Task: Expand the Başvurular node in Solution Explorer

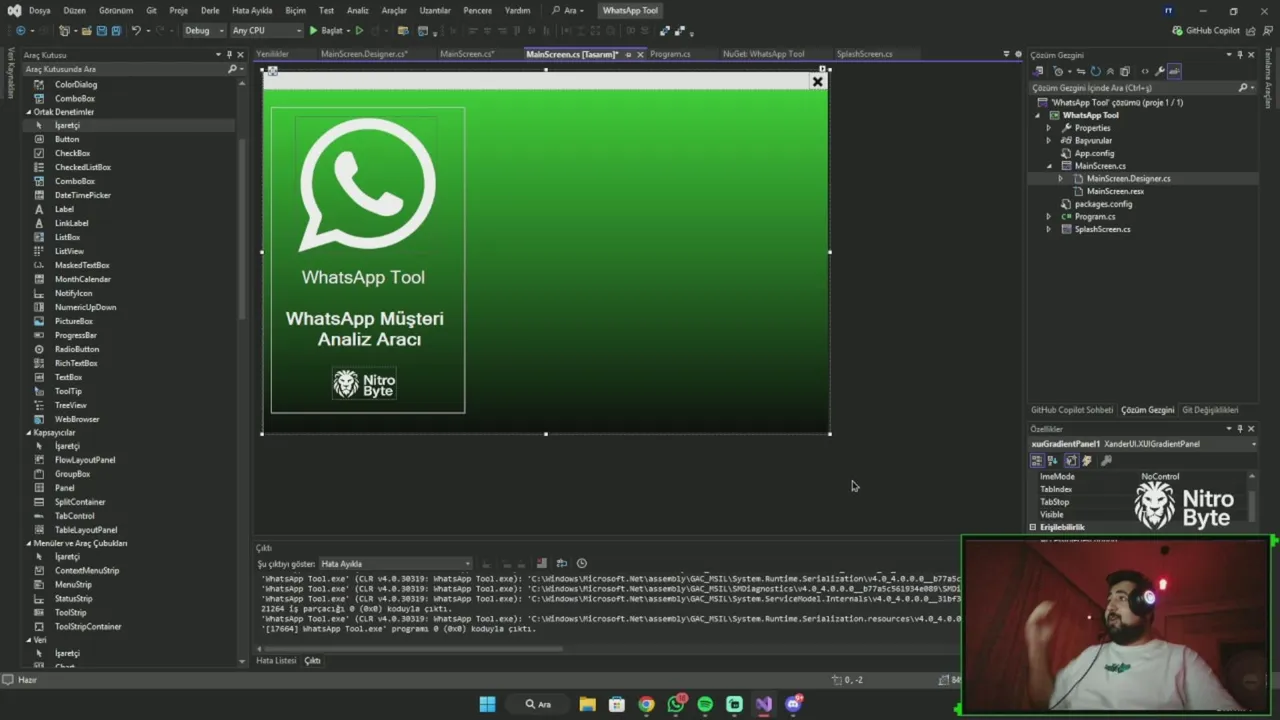Action: click(1048, 141)
